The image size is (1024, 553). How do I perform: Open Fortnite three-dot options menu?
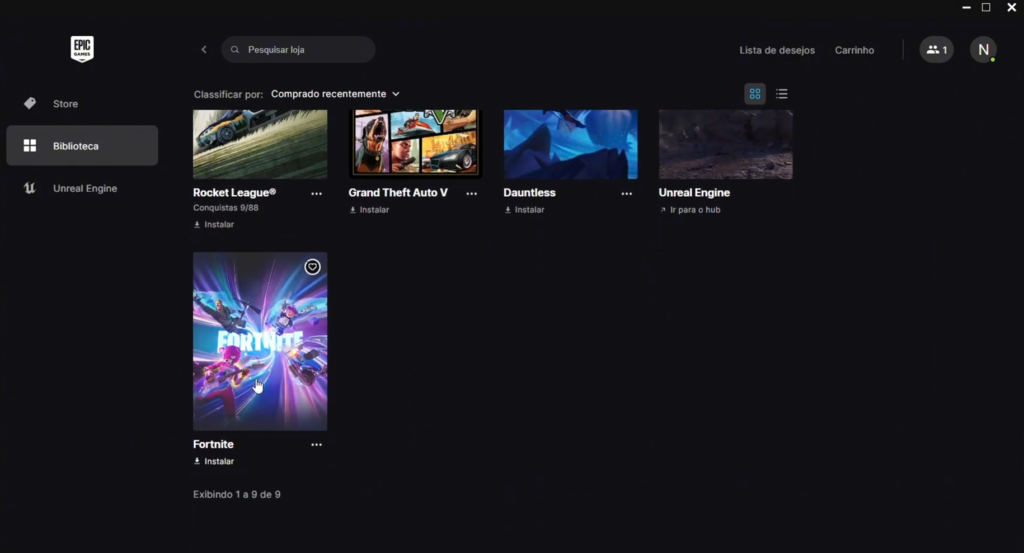click(x=316, y=445)
